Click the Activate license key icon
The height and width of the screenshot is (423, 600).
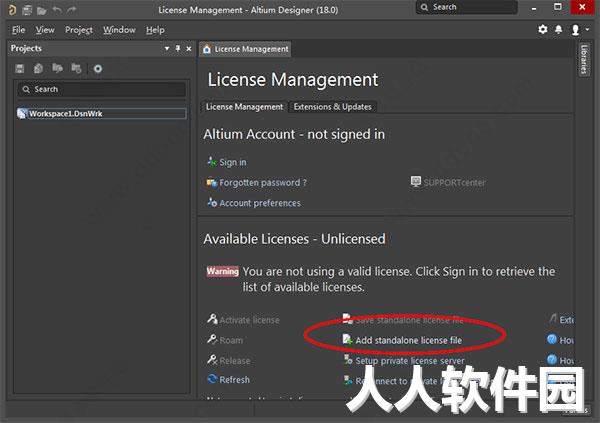[212, 318]
